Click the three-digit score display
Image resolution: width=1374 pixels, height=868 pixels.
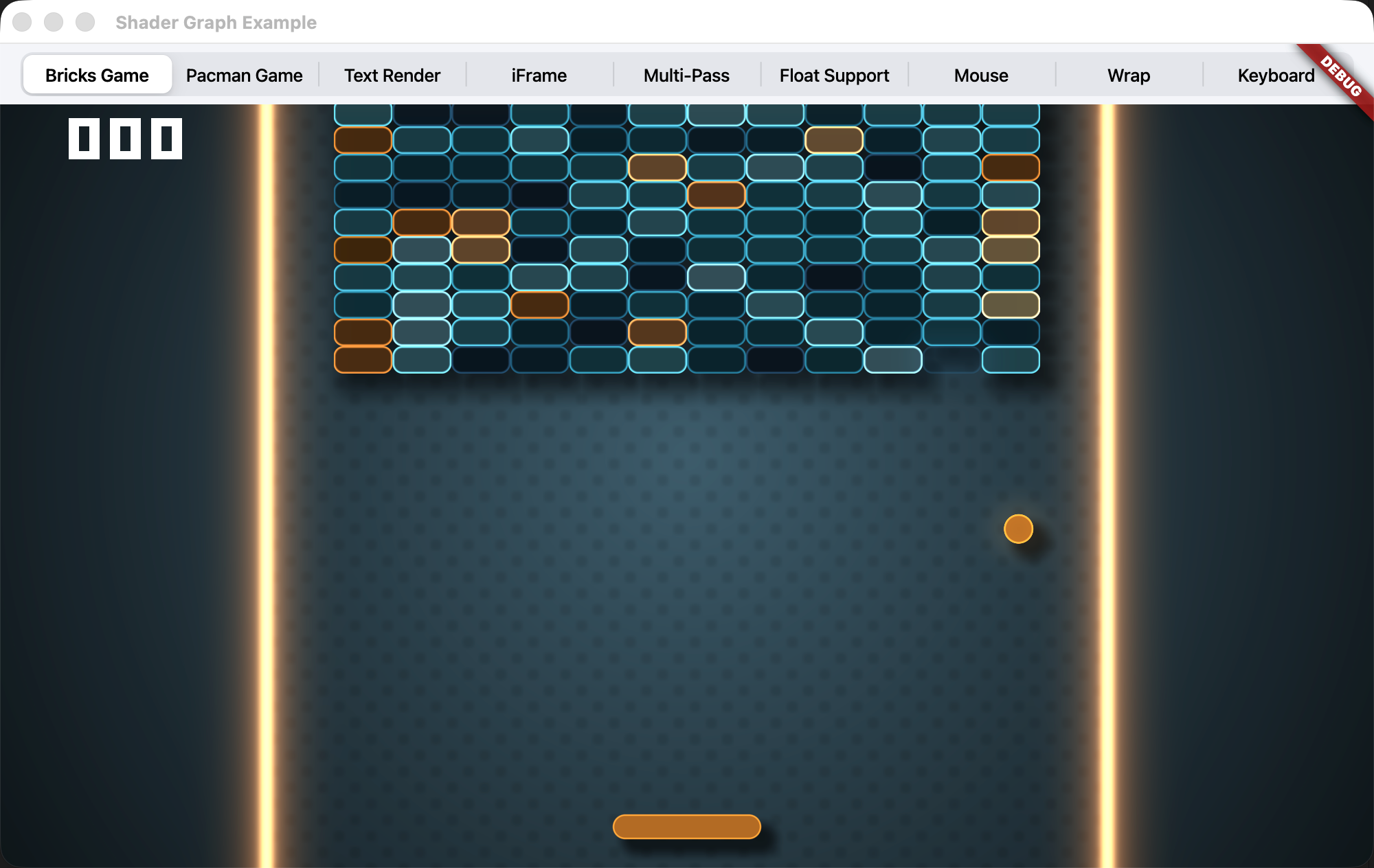pos(125,139)
